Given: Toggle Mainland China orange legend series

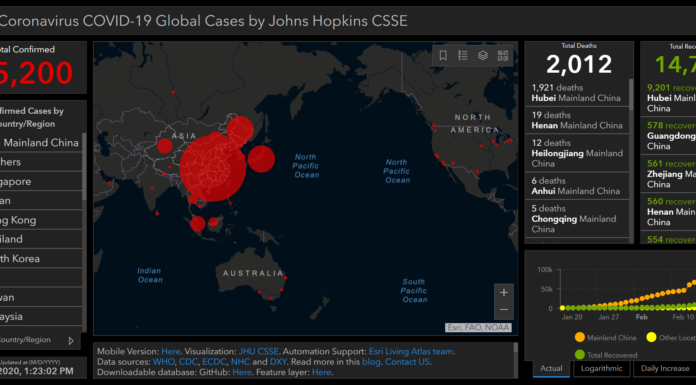Looking at the screenshot, I should pos(605,337).
